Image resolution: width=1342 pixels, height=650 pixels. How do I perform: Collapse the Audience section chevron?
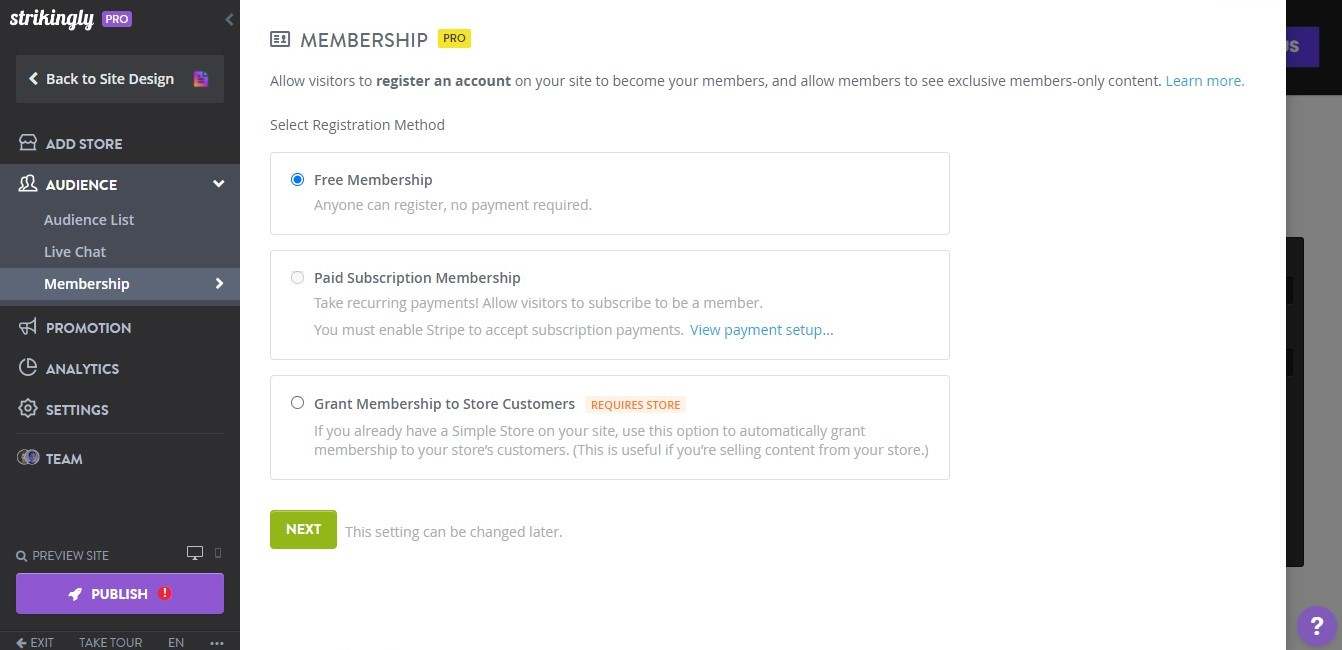218,183
